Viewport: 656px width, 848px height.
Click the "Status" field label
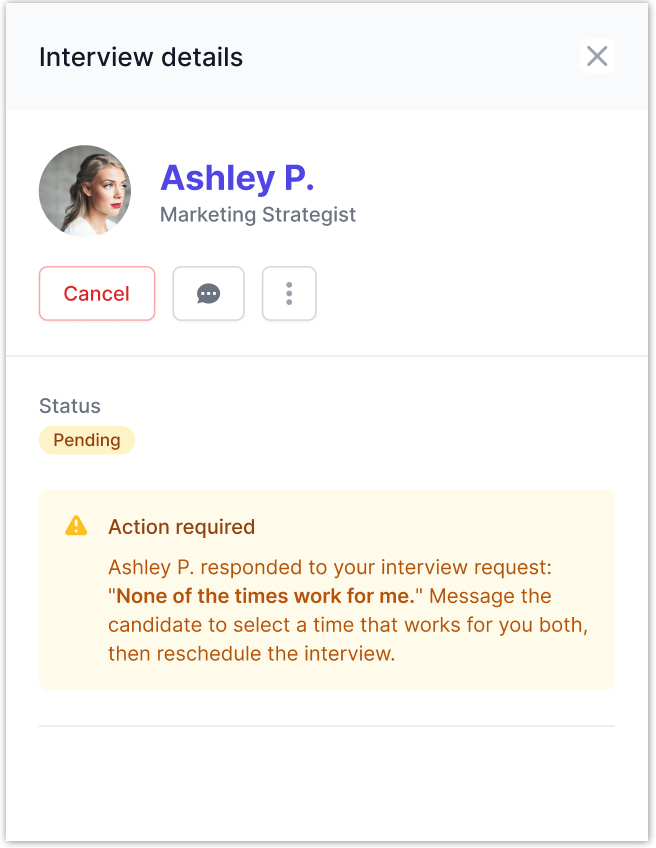[70, 406]
